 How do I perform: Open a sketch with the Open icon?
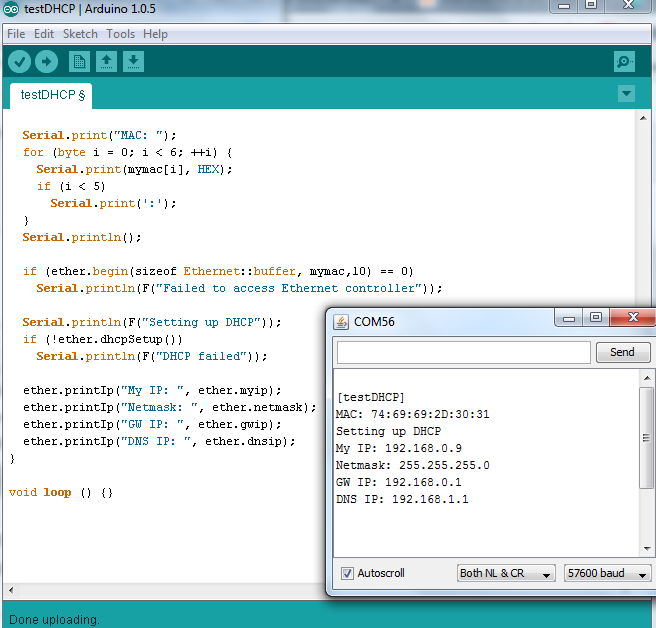[x=106, y=62]
